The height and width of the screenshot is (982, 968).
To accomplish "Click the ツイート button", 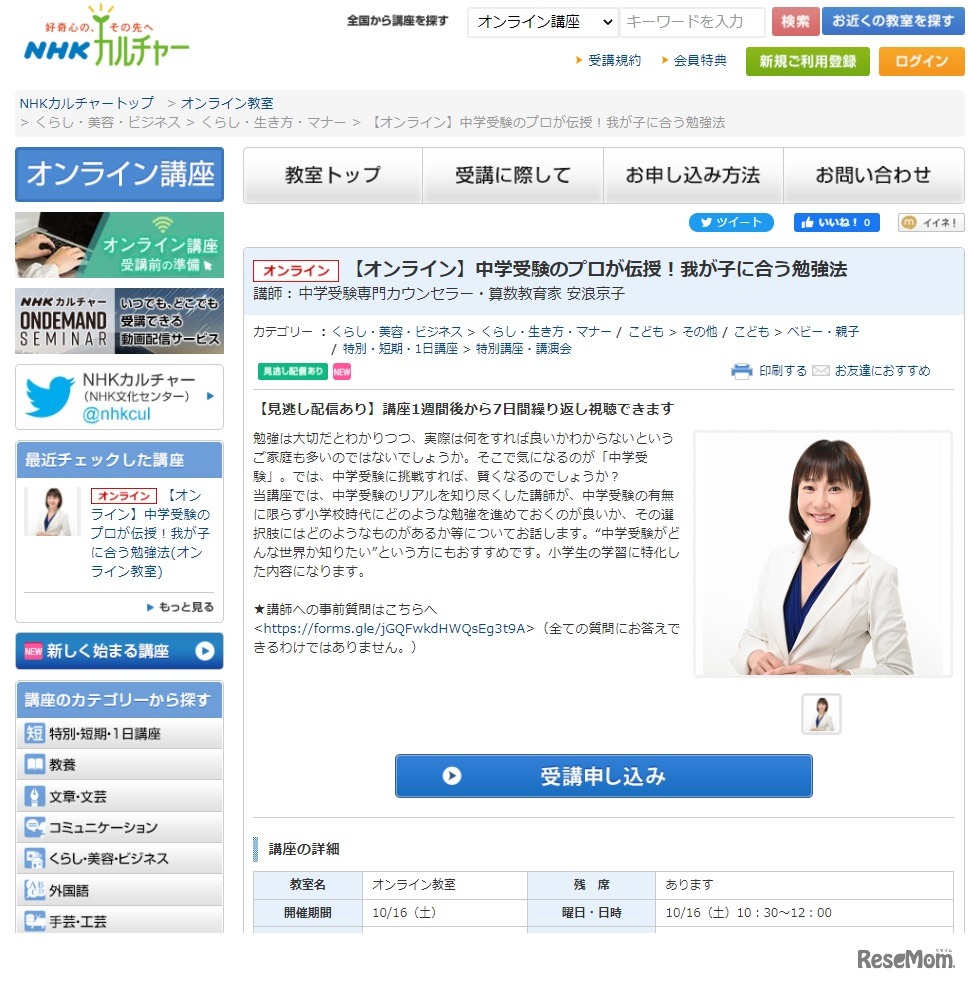I will pyautogui.click(x=731, y=223).
